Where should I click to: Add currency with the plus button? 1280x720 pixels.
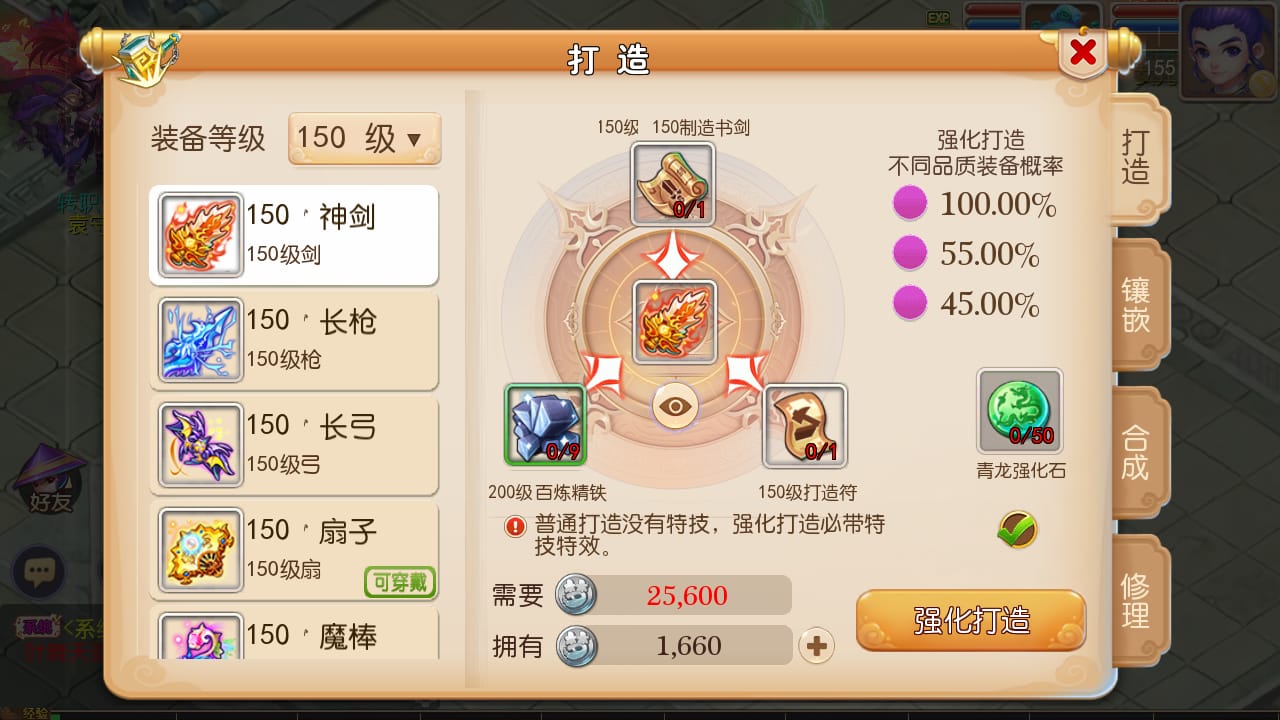click(817, 646)
